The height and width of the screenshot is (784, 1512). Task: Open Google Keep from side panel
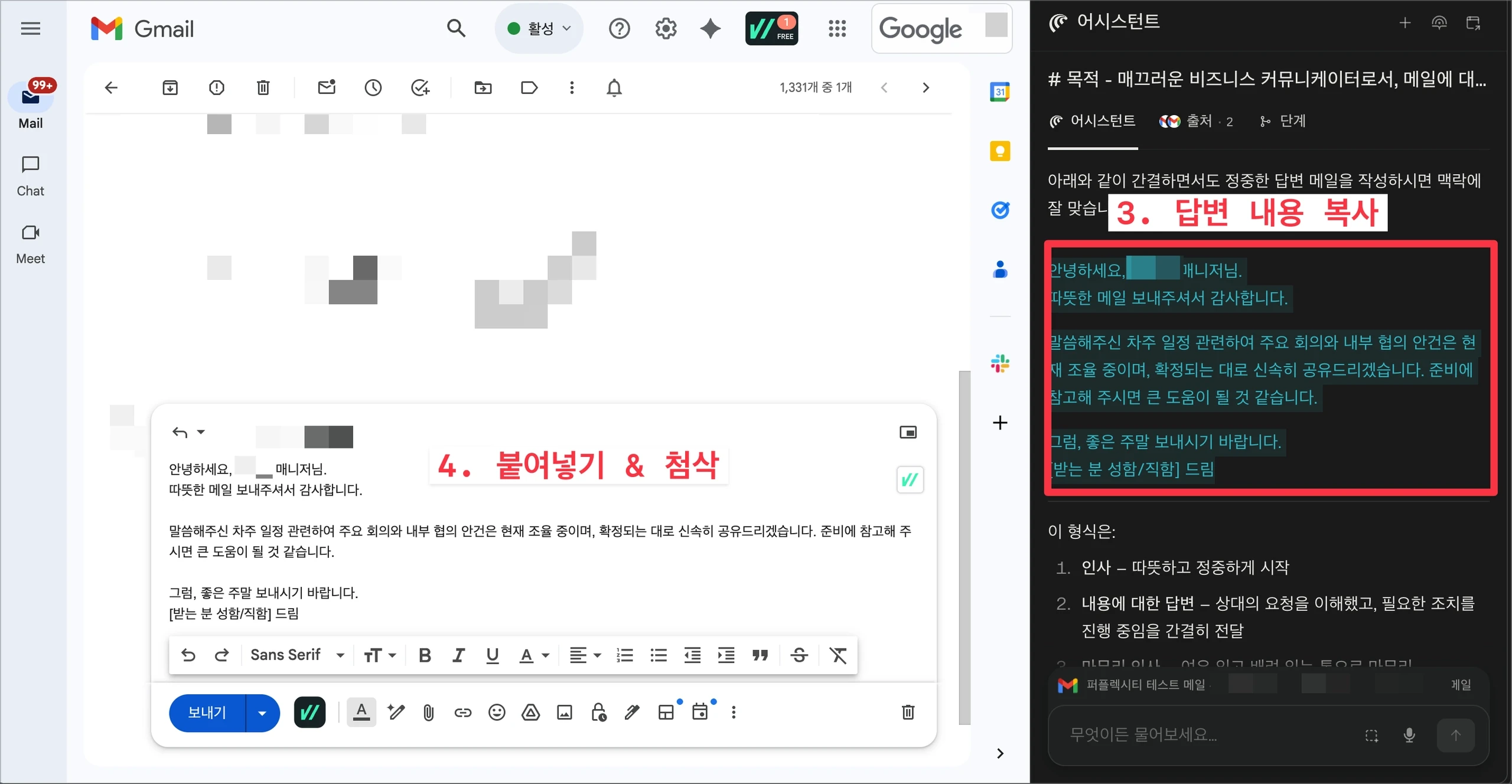pos(1000,151)
